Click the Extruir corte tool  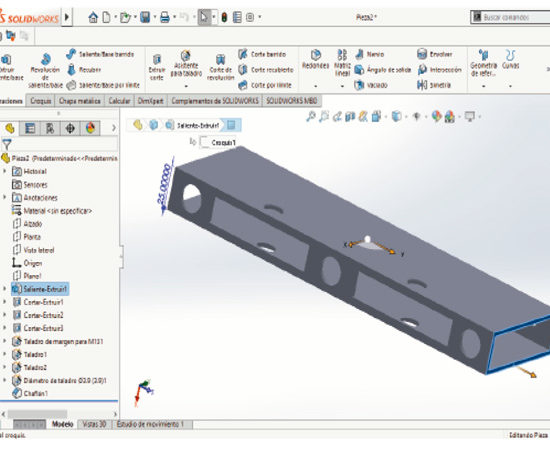tap(156, 67)
